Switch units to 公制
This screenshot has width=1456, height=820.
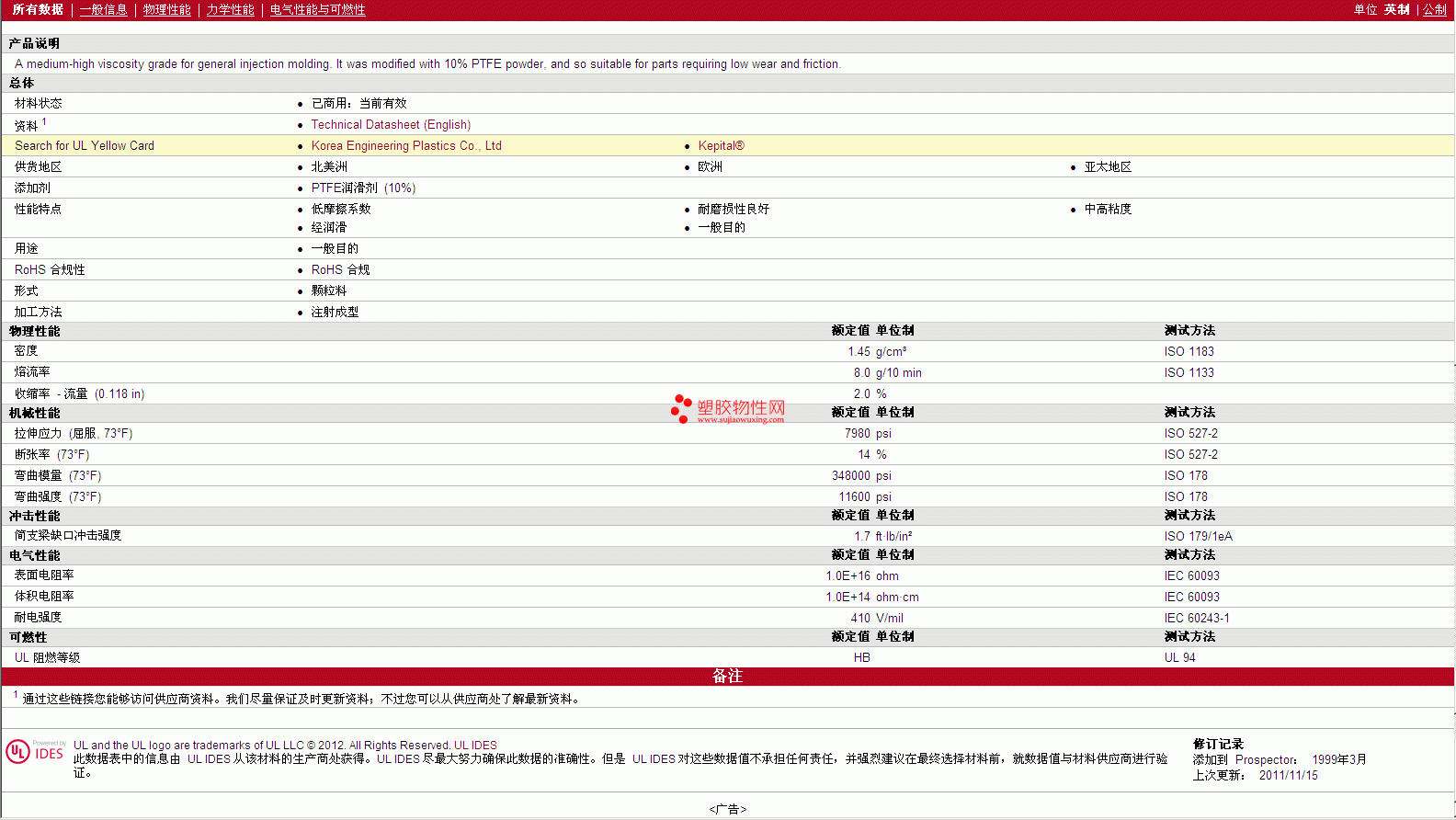point(1435,9)
